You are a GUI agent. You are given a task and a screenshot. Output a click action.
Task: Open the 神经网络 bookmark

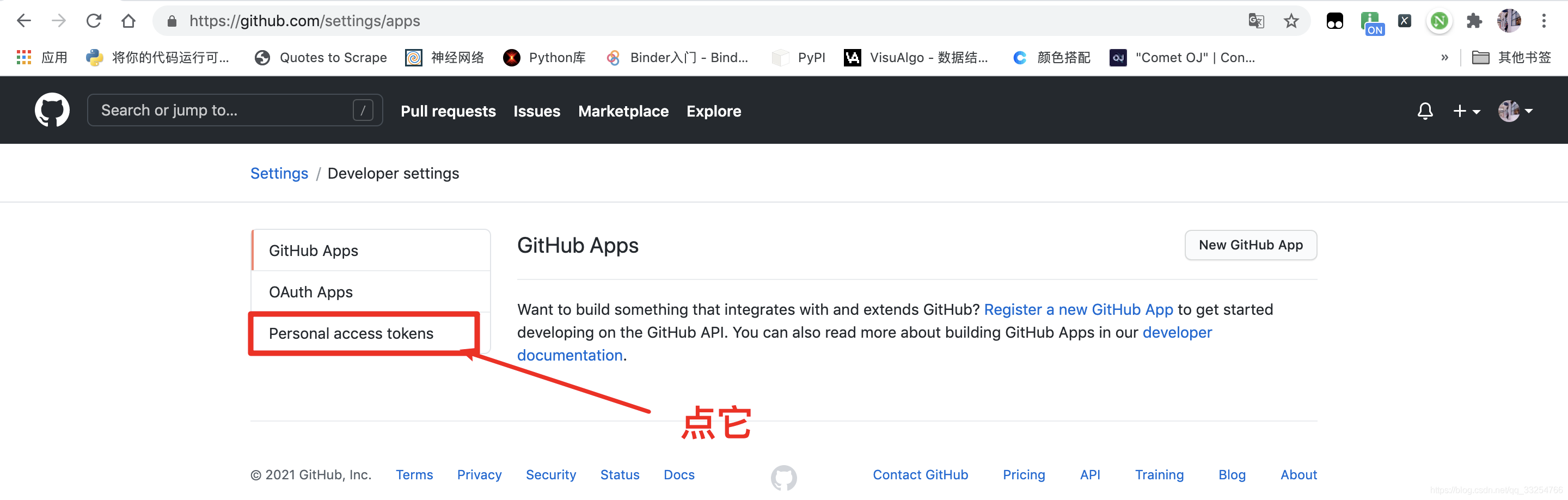click(444, 57)
